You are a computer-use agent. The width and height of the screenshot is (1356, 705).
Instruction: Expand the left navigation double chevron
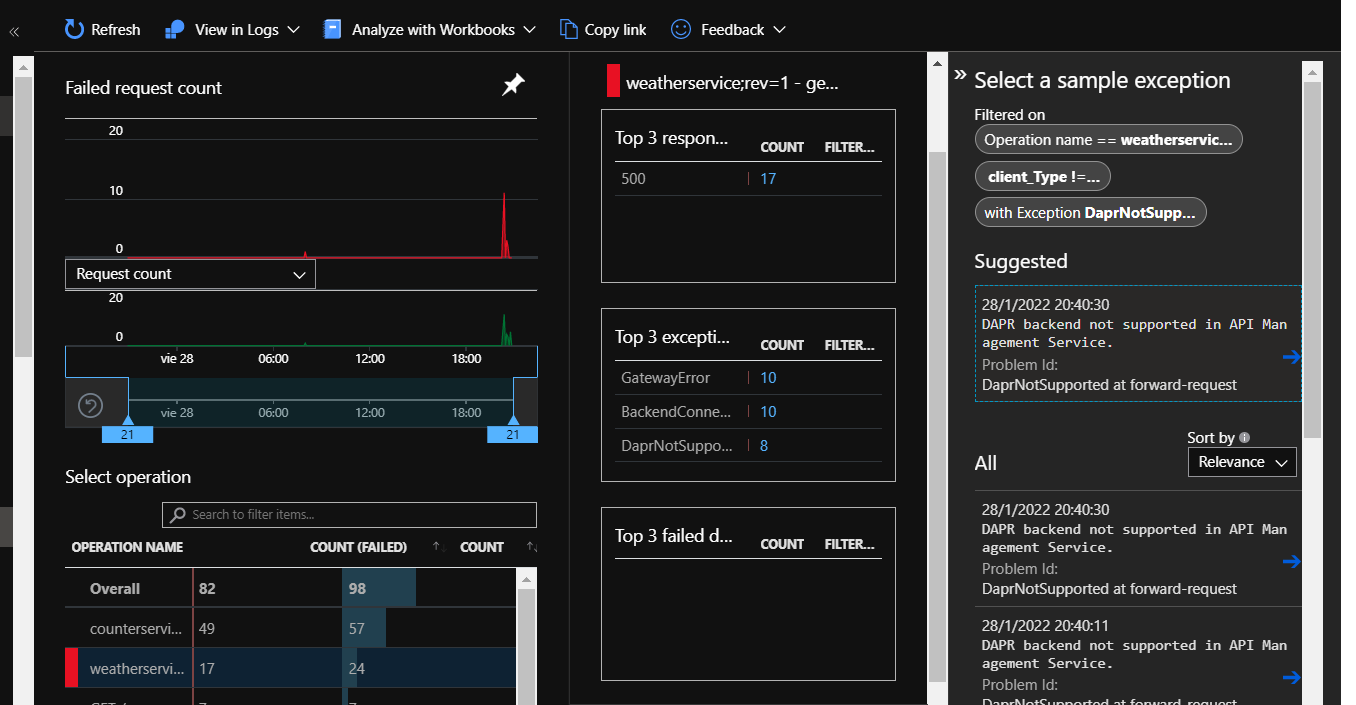(14, 32)
